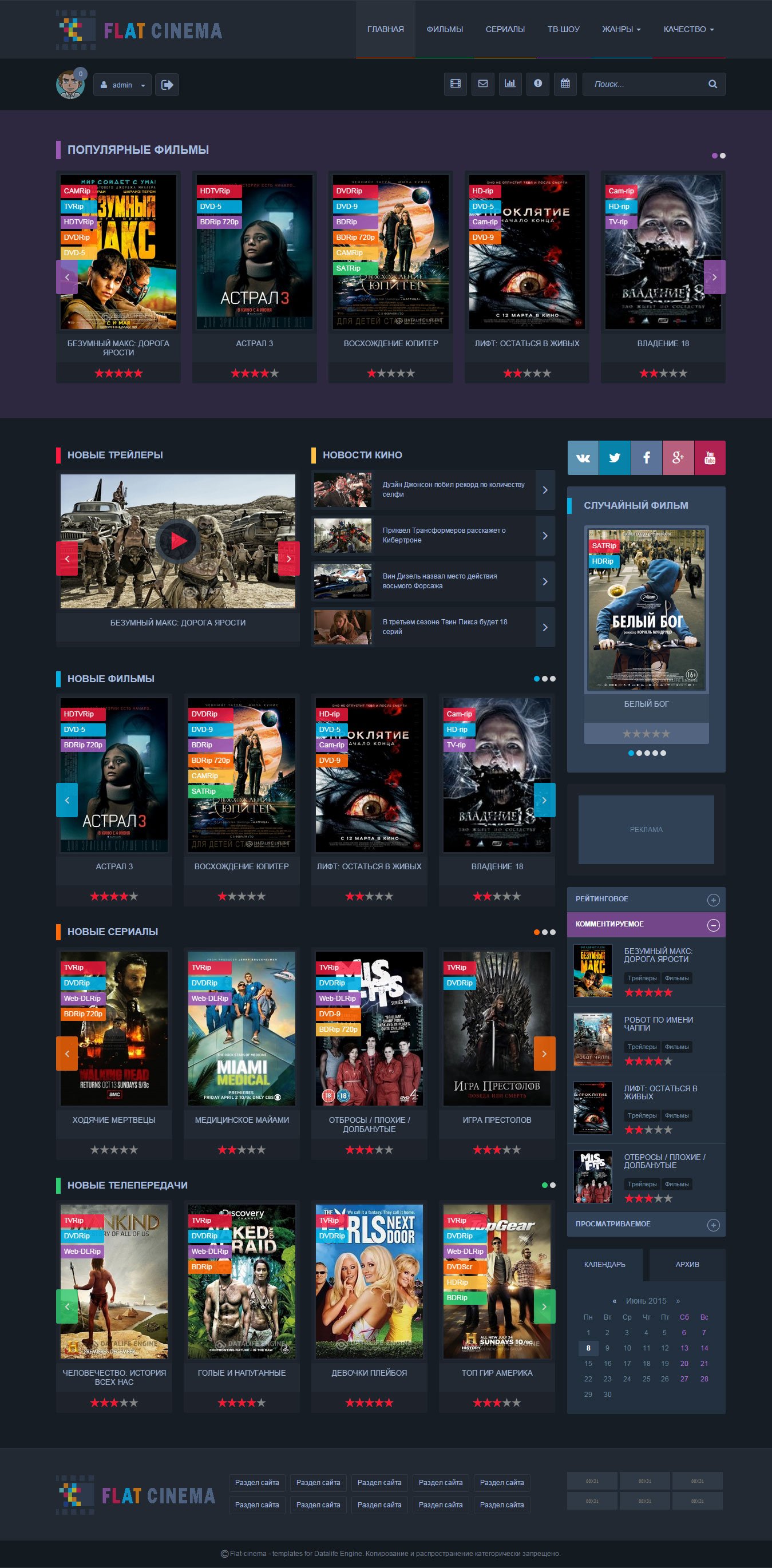This screenshot has height=1568, width=772.
Task: Open the admin user dropdown
Action: [x=122, y=85]
